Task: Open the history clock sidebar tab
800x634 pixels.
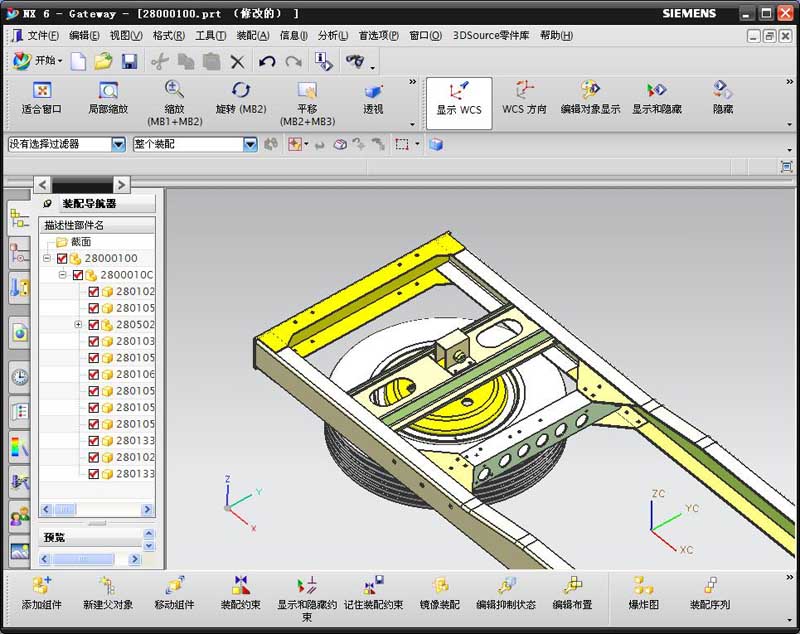Action: click(x=19, y=377)
